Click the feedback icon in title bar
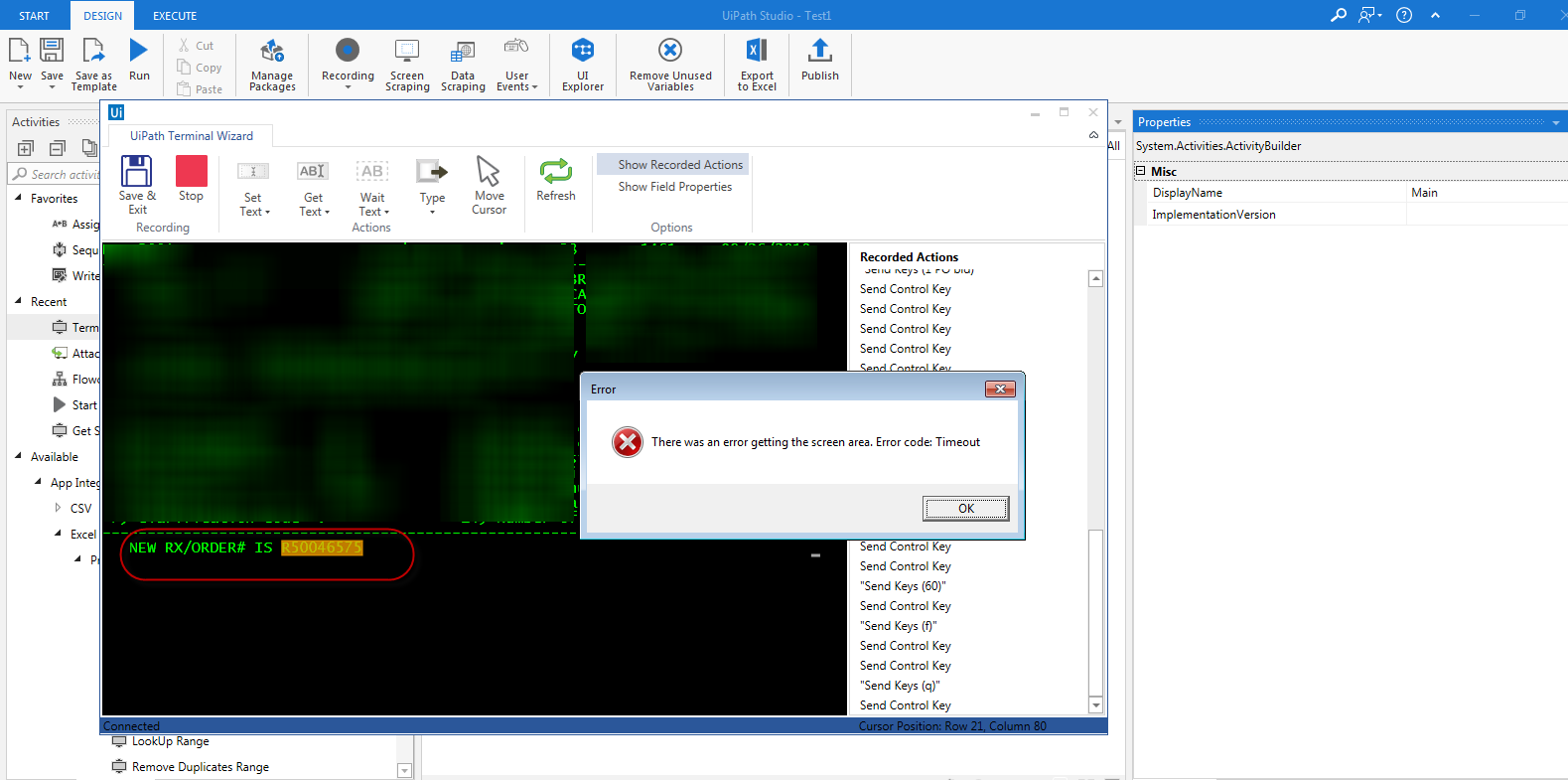 pos(1370,15)
